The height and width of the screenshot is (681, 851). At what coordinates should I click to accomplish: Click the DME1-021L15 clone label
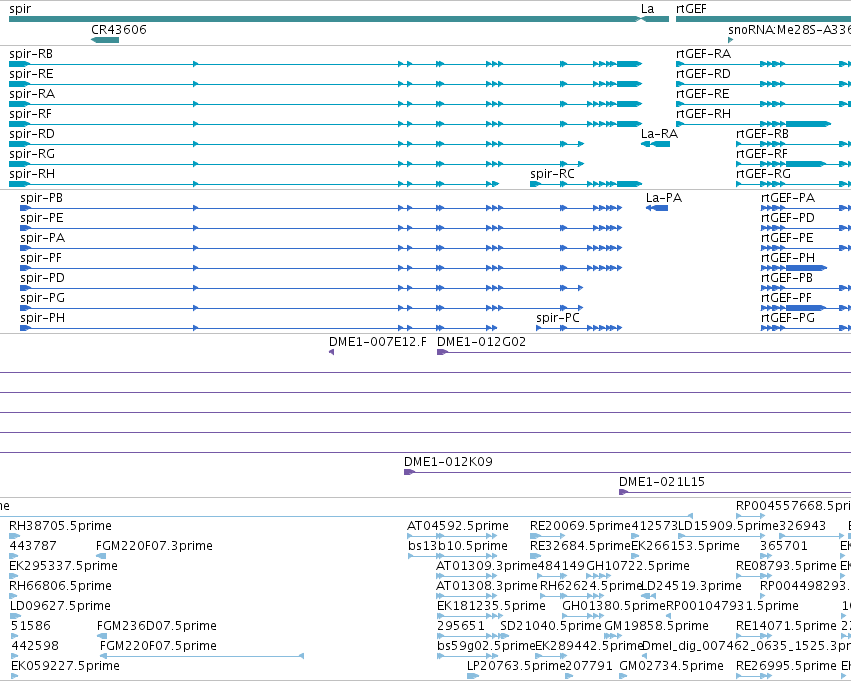click(x=662, y=482)
